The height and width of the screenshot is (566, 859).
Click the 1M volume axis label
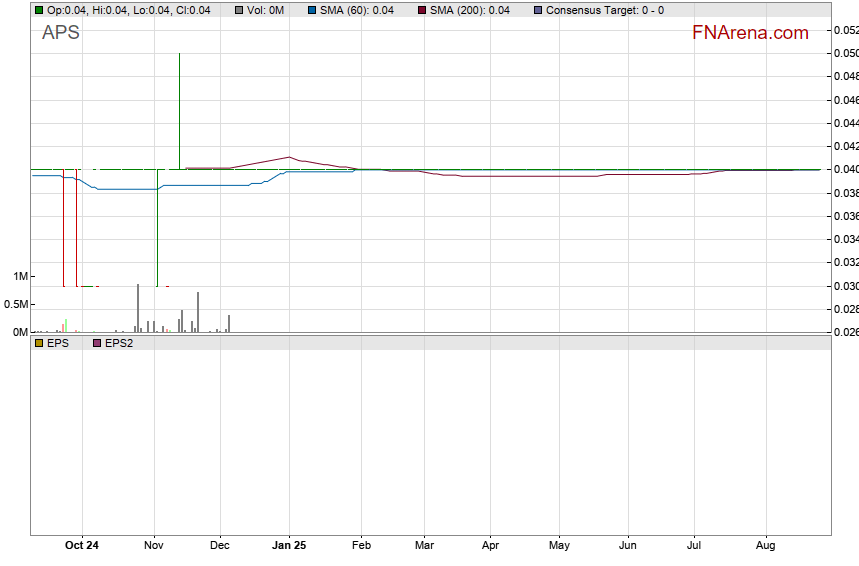point(20,276)
